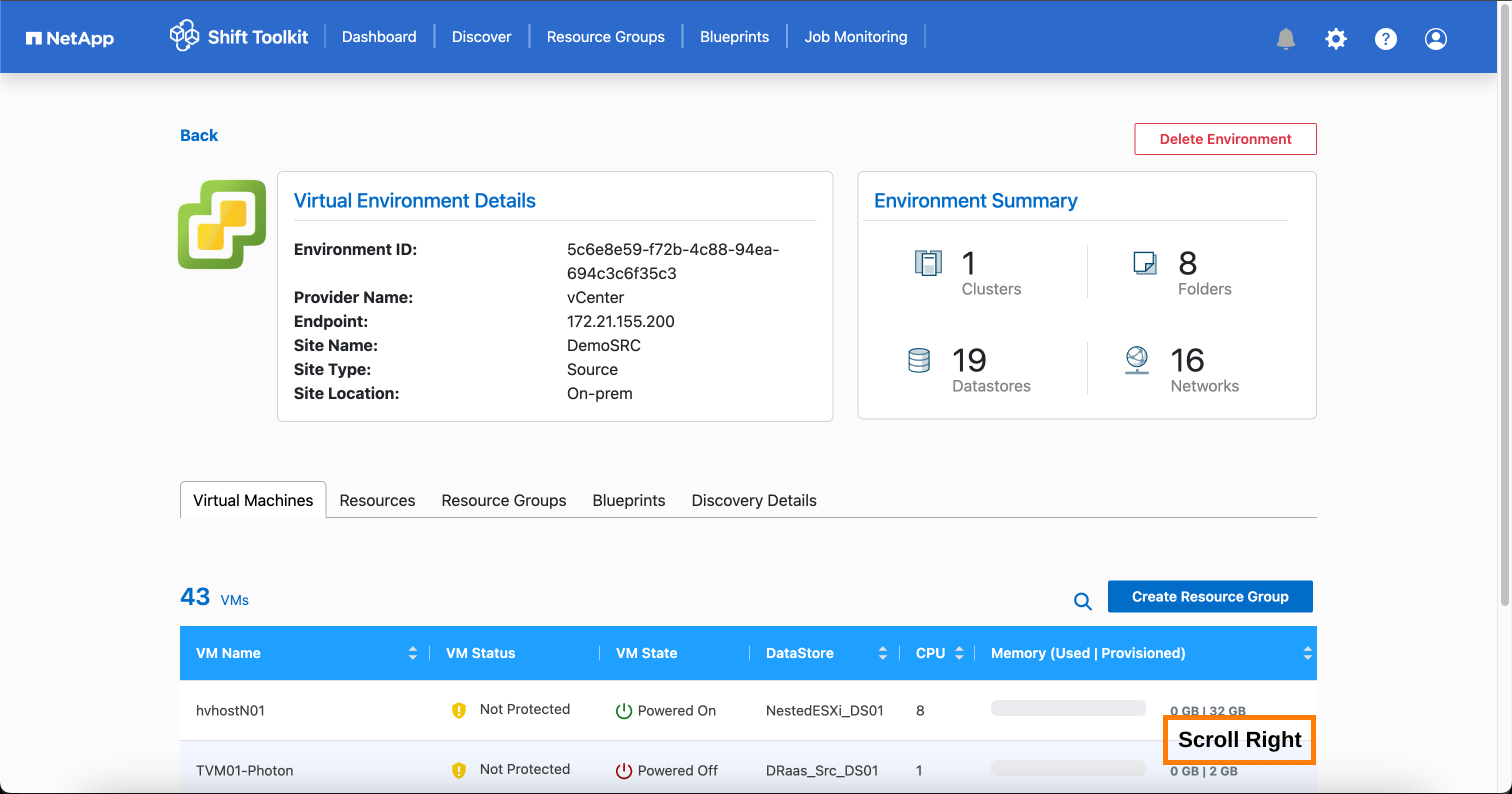
Task: Click the Networks globe icon
Action: coord(1136,359)
